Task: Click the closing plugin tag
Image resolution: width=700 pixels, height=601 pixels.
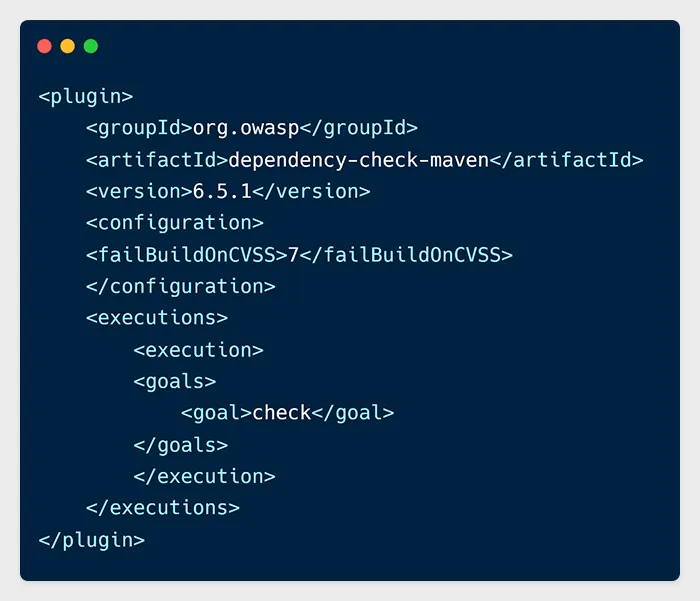Action: pyautogui.click(x=92, y=540)
